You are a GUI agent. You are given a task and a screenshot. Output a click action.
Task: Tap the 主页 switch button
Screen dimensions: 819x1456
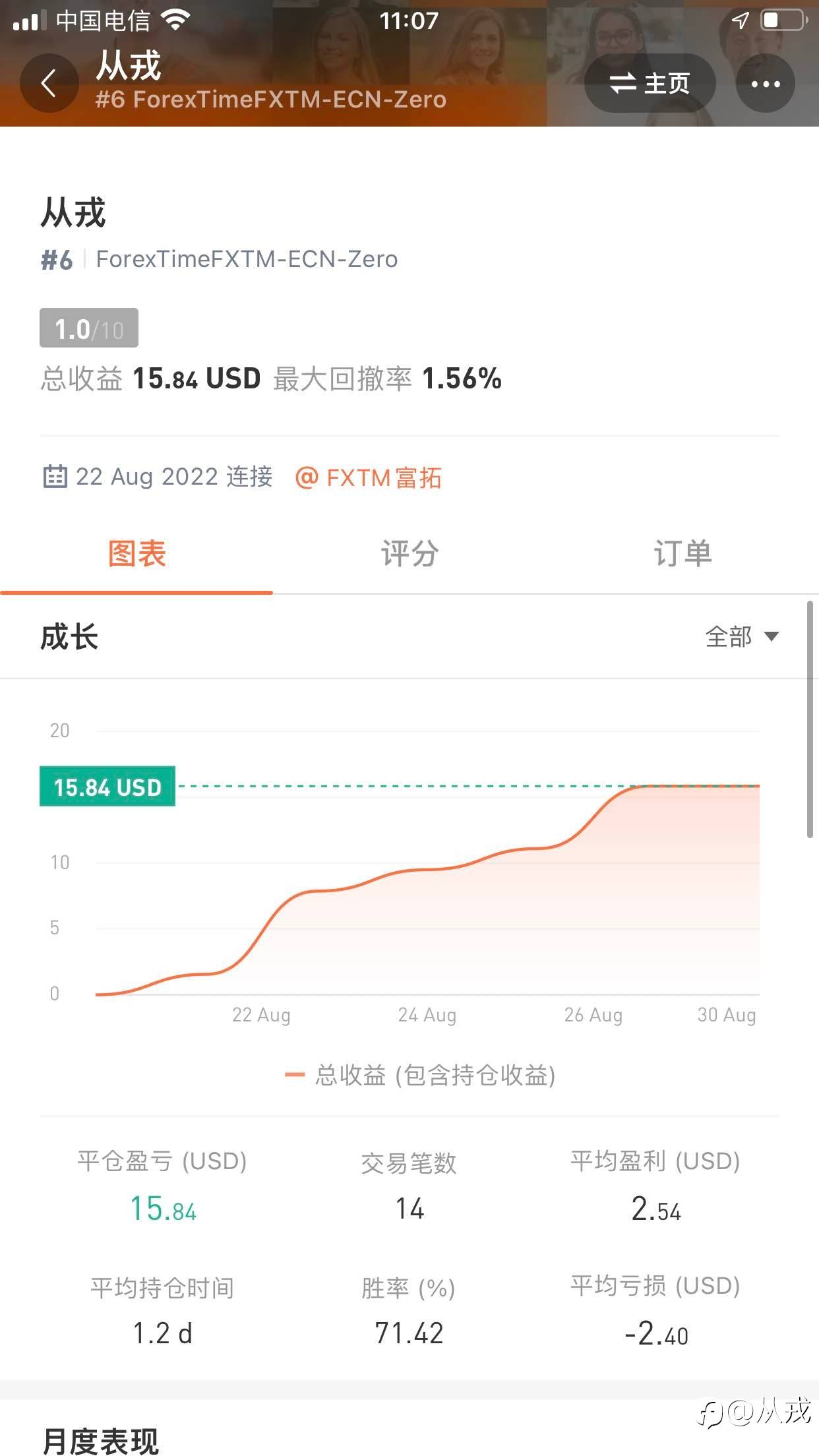point(650,84)
